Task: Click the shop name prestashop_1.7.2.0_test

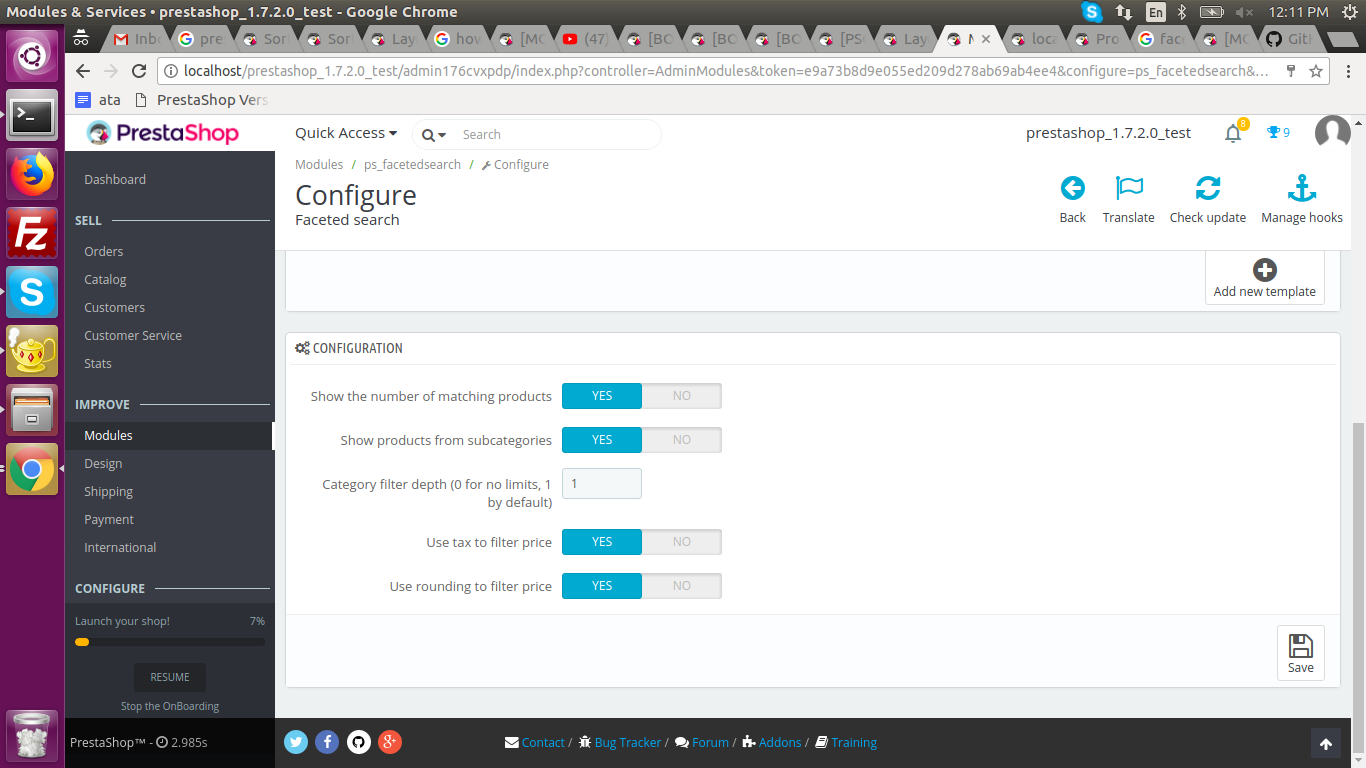Action: (x=1108, y=133)
